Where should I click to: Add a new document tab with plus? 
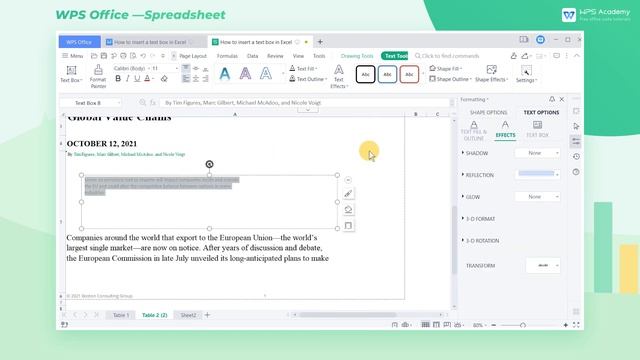[x=320, y=42]
